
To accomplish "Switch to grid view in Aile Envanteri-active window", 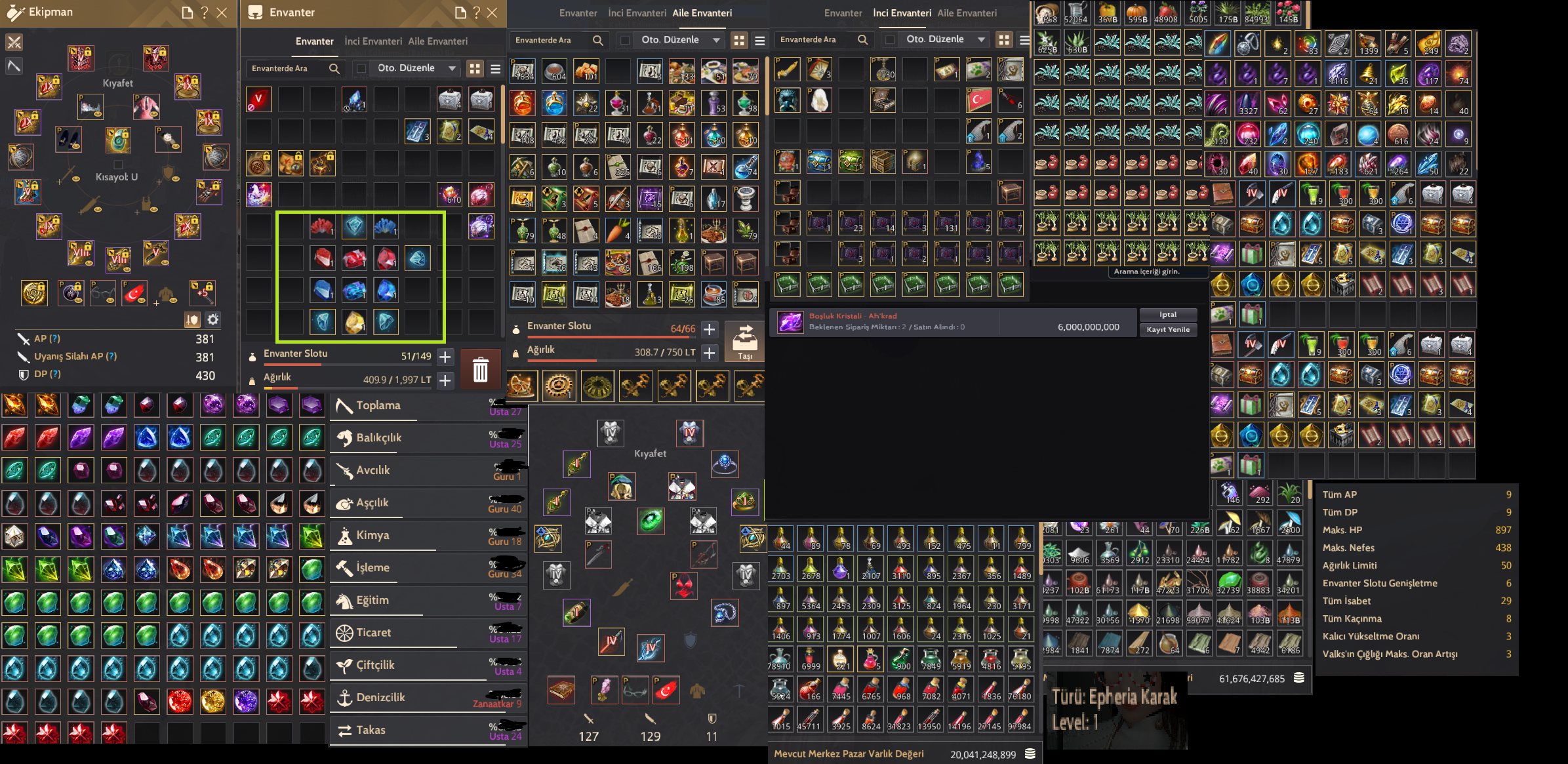I will (x=739, y=40).
